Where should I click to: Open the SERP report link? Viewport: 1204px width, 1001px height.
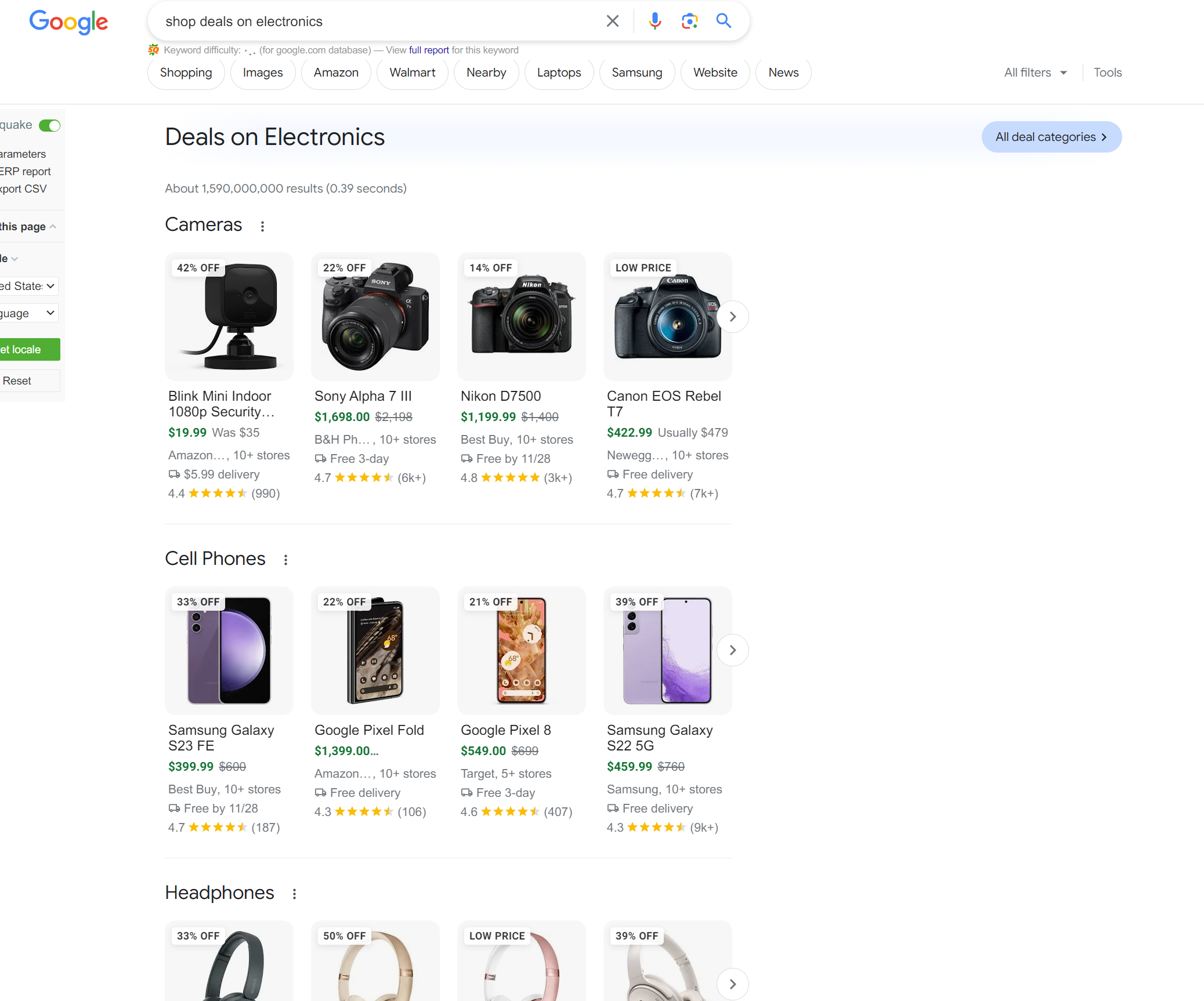tap(26, 172)
